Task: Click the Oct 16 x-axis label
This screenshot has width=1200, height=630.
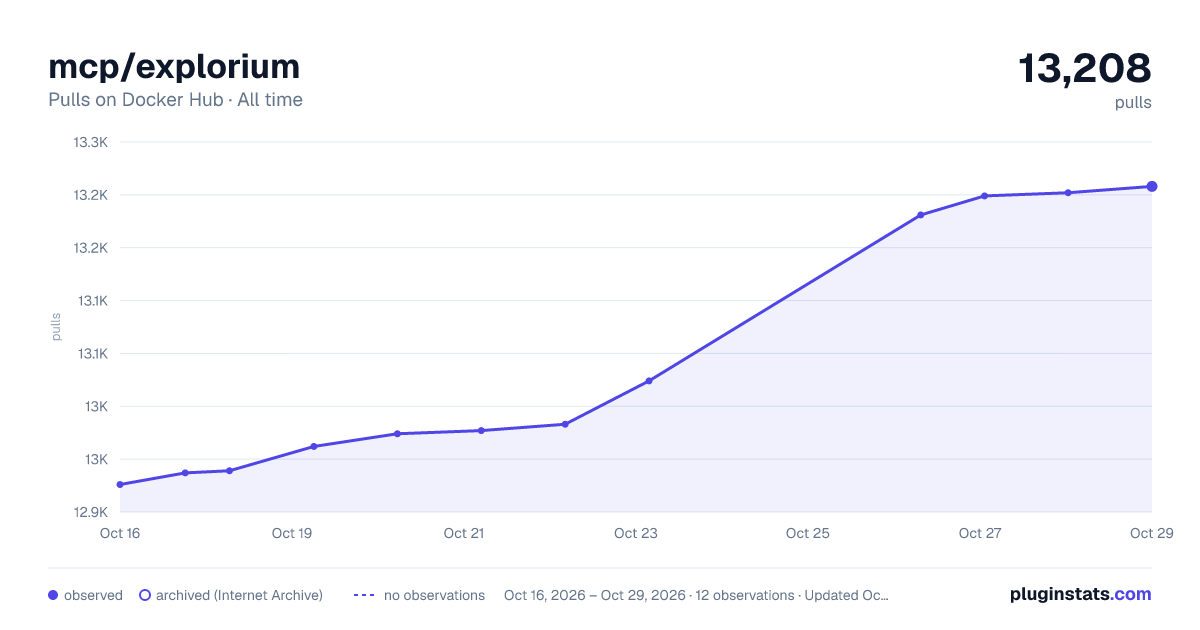Action: coord(120,533)
